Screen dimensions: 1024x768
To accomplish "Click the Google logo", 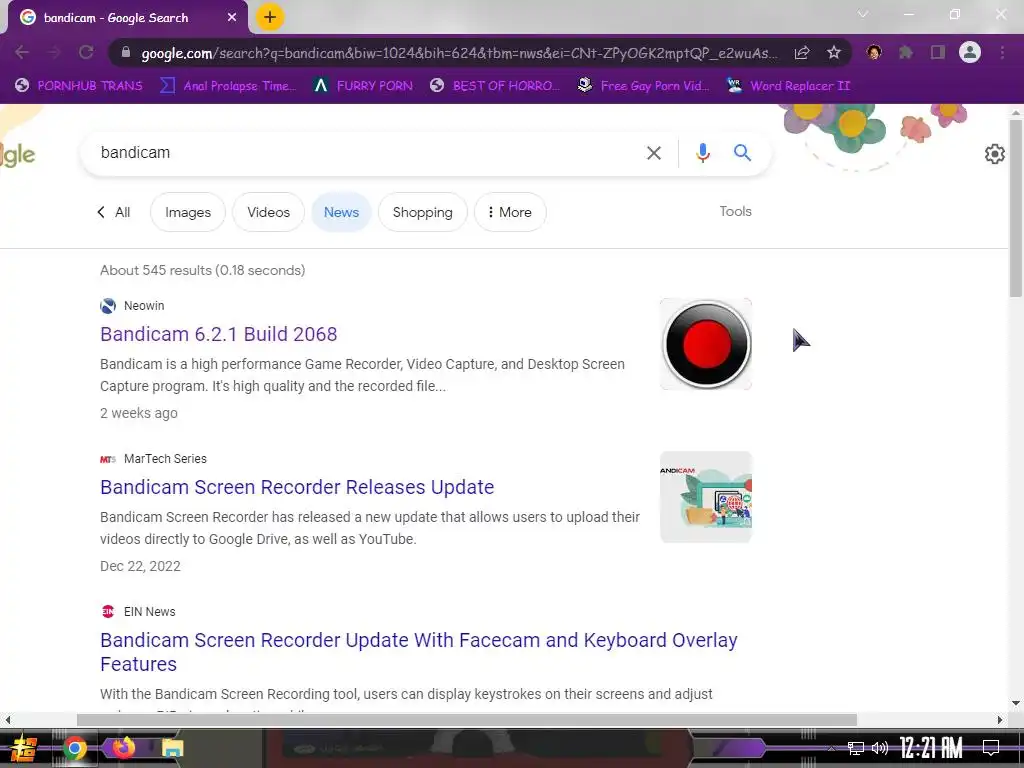I will point(18,155).
